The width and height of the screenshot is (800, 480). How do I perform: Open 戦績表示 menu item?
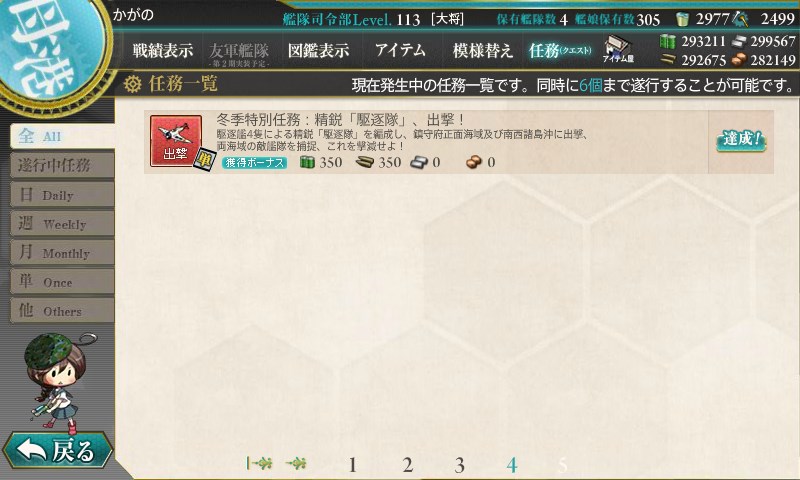[x=163, y=50]
